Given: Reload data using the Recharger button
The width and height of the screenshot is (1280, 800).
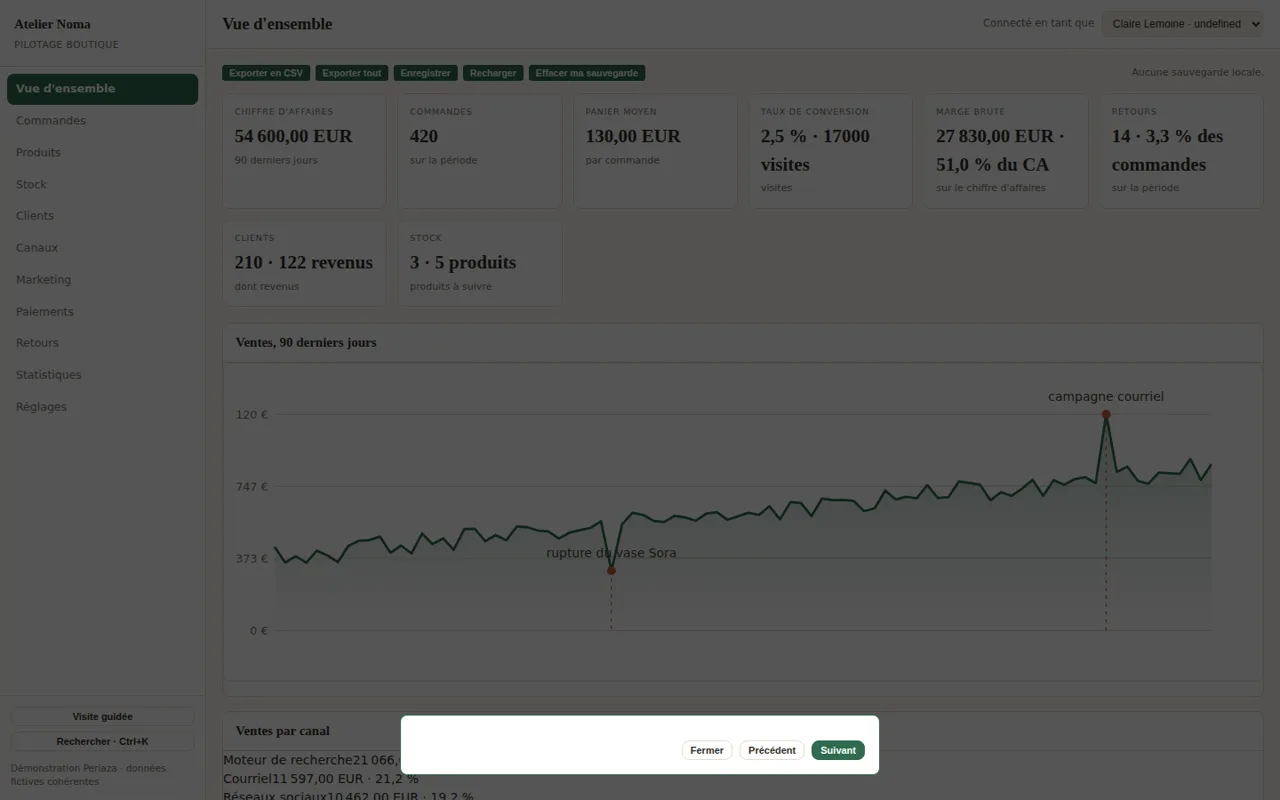Looking at the screenshot, I should (x=493, y=73).
